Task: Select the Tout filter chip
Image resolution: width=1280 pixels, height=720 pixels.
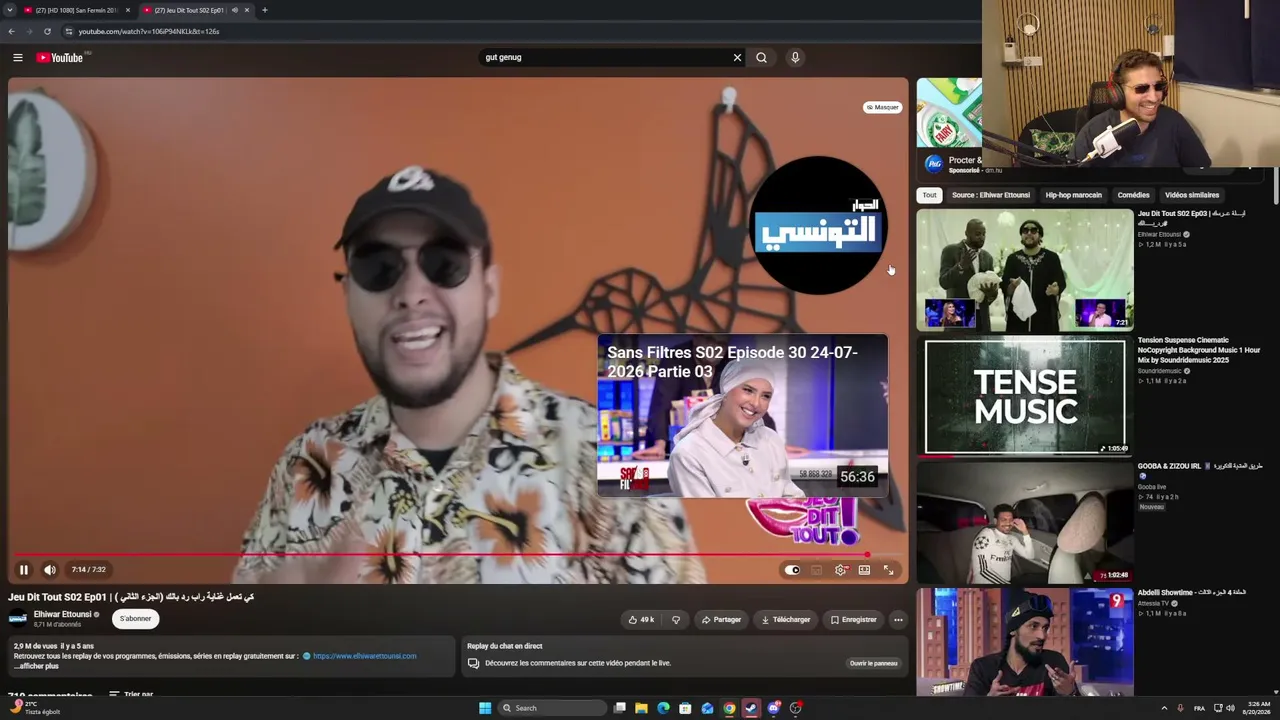Action: click(929, 195)
